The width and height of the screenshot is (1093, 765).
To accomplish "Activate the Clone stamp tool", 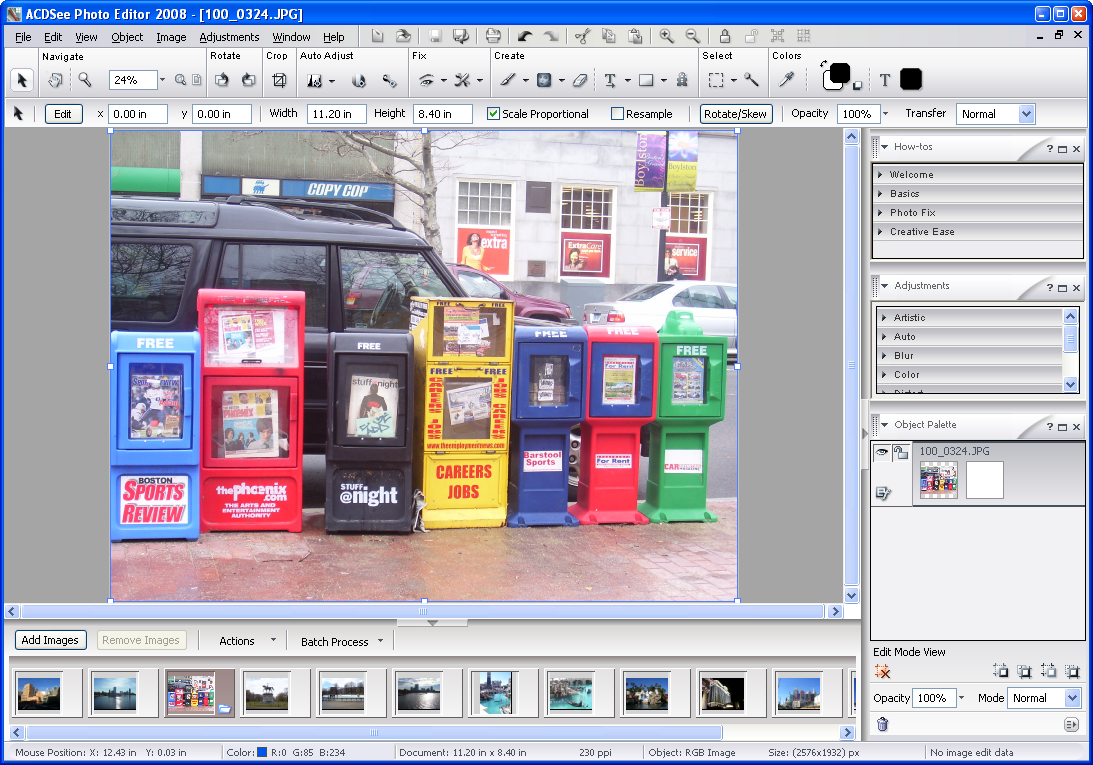I will point(682,80).
